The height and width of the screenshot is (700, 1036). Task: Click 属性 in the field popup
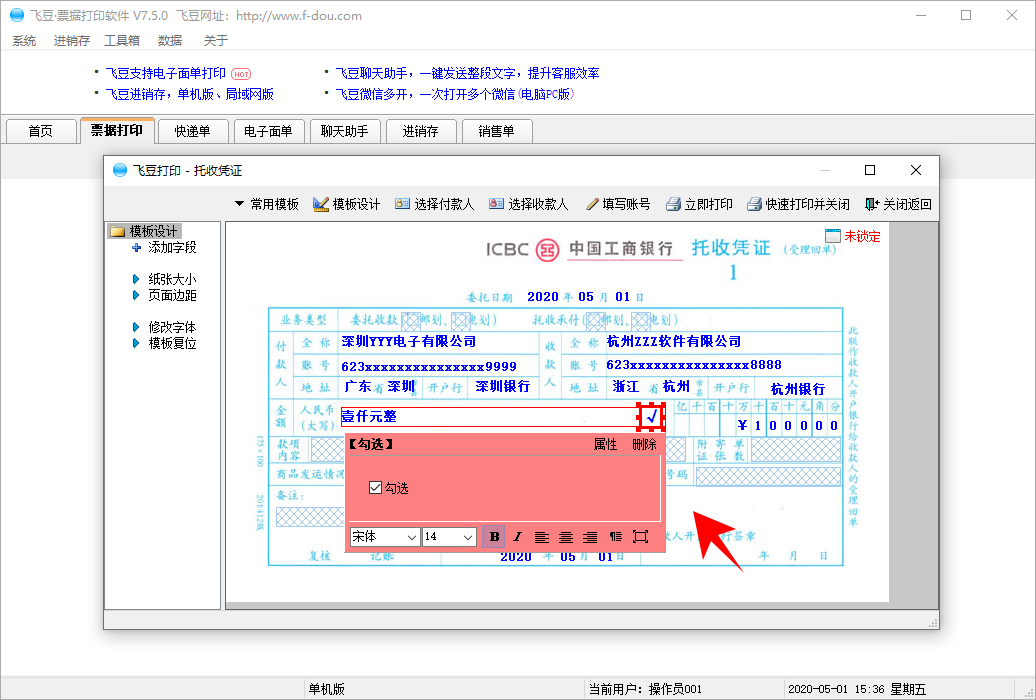tap(605, 444)
